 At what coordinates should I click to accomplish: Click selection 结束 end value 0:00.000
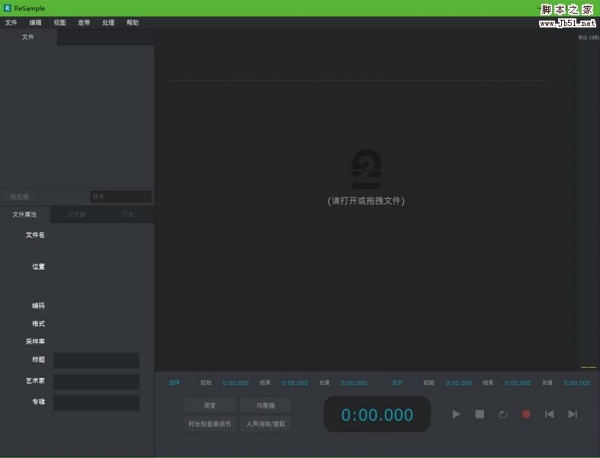(295, 383)
